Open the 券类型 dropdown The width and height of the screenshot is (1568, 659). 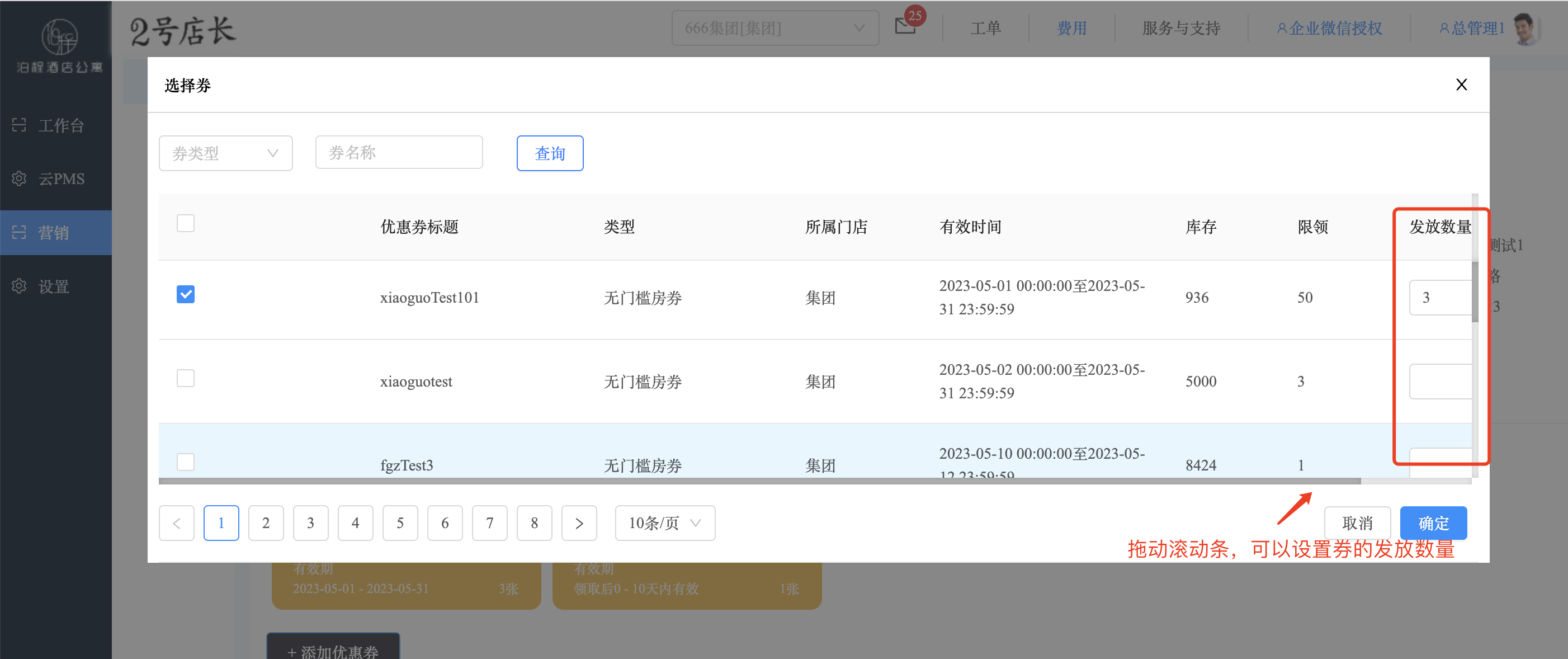pyautogui.click(x=226, y=153)
